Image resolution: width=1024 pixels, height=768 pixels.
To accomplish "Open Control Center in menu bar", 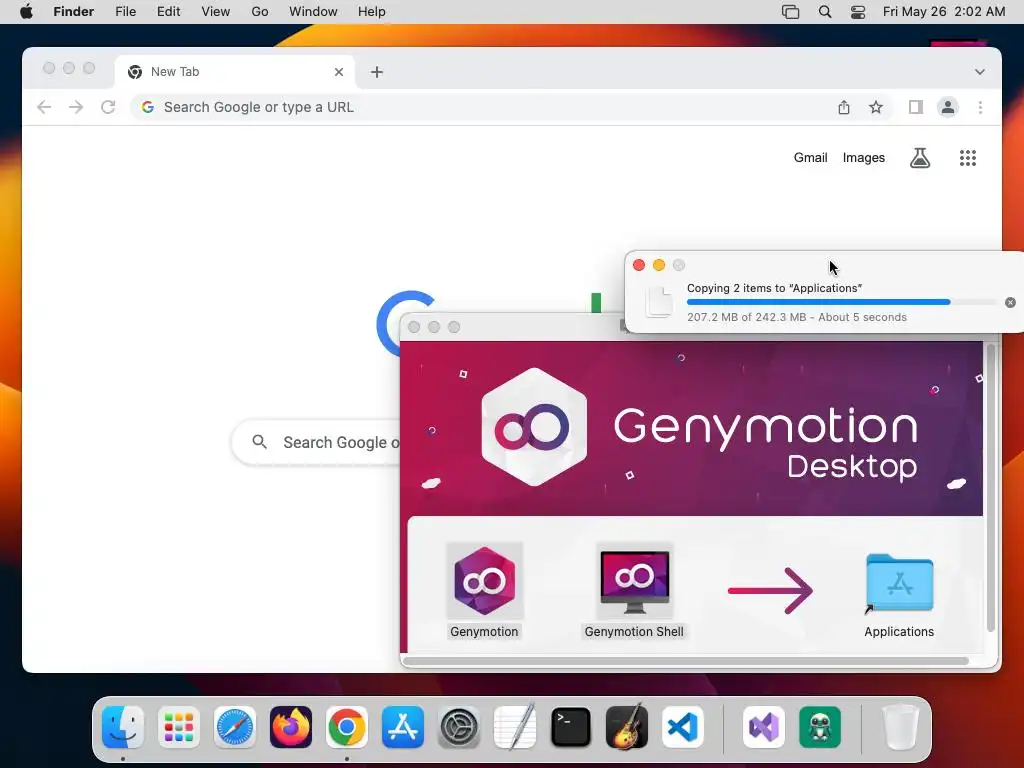I will [857, 12].
